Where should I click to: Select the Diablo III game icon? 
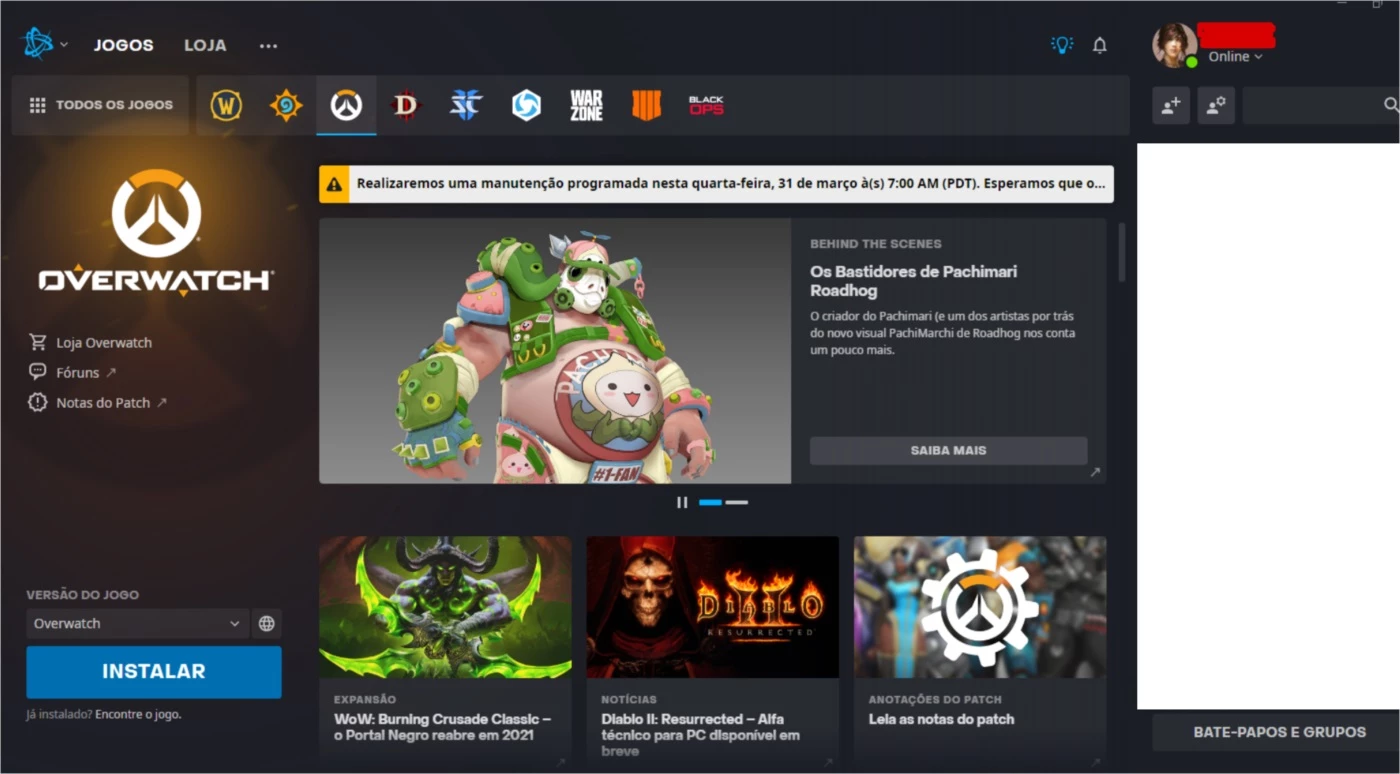[406, 105]
